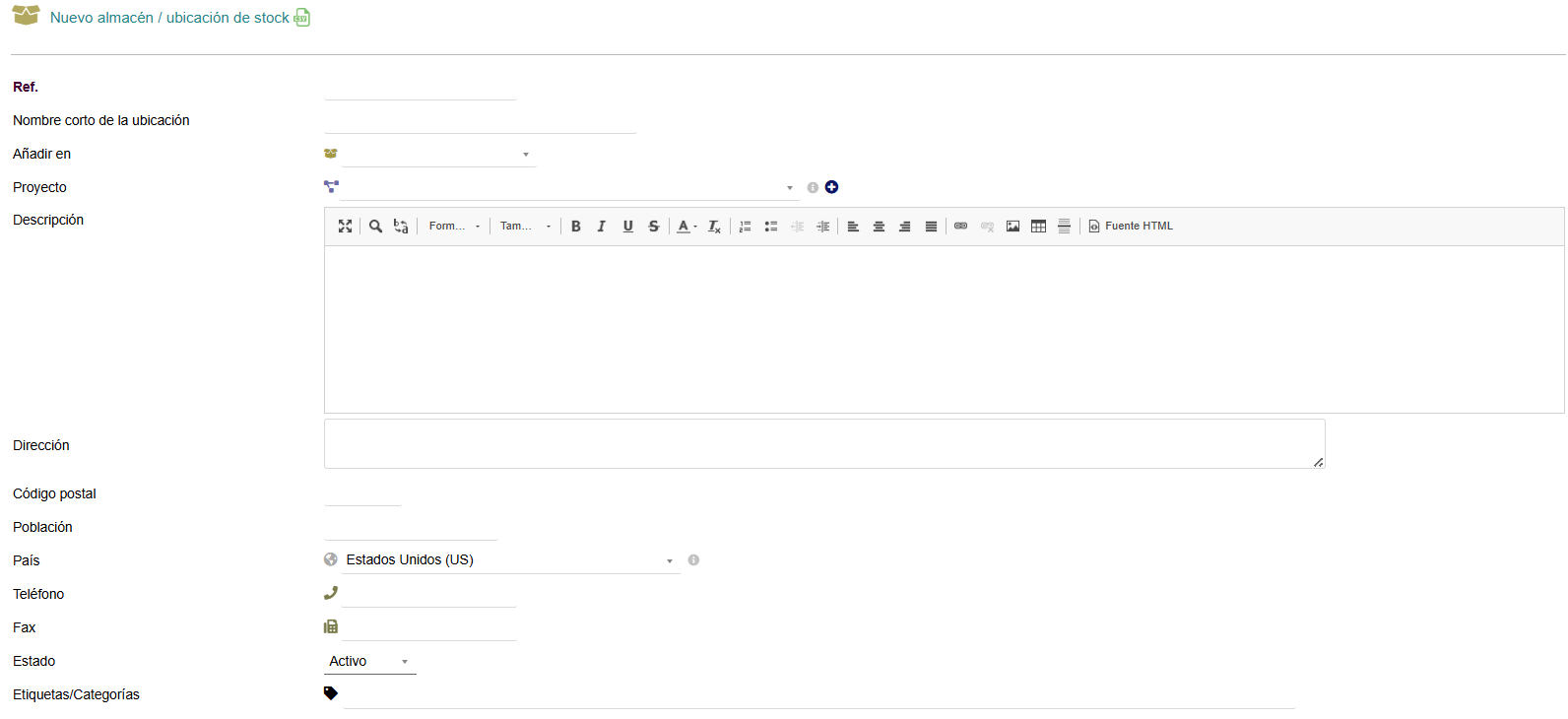Toggle strikethrough formatting
This screenshot has width=1568, height=719.
click(x=653, y=227)
